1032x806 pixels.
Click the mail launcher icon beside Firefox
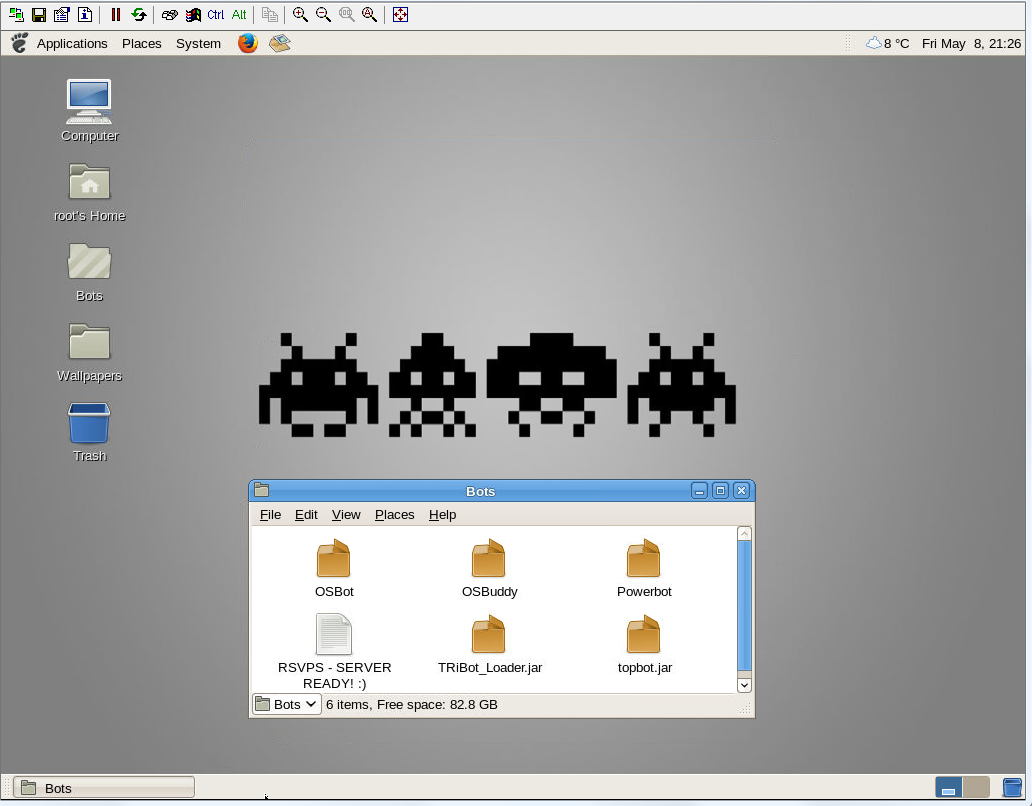[x=280, y=43]
